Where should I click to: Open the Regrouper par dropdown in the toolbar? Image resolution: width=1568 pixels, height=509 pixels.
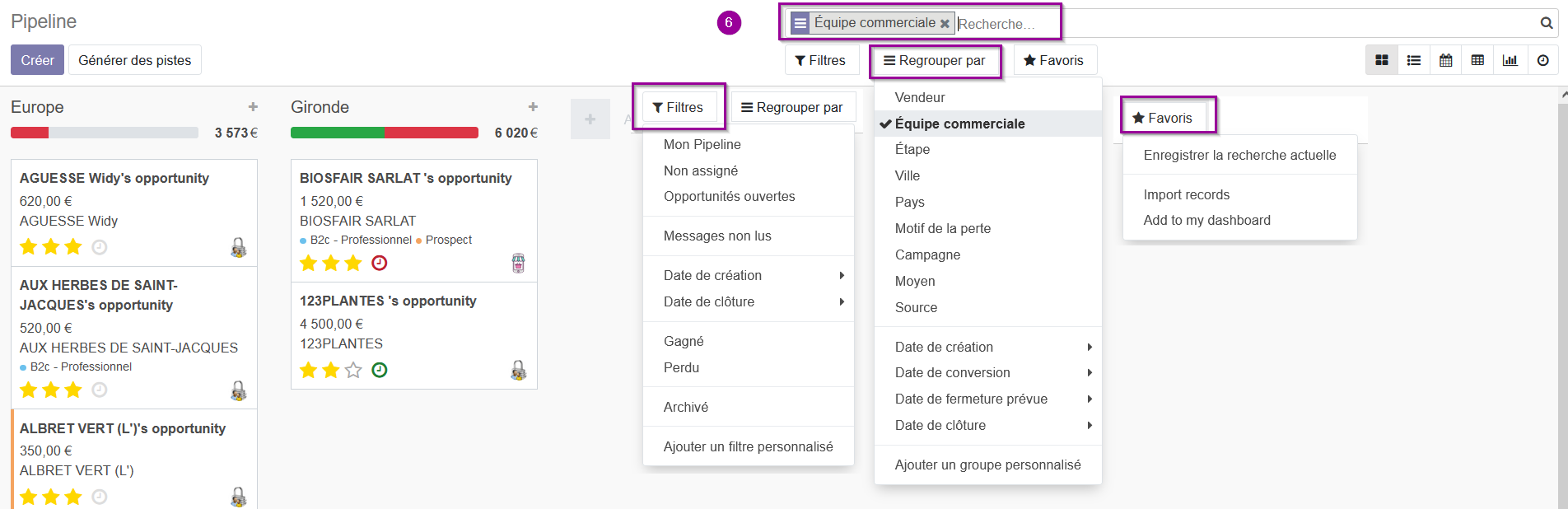[935, 60]
